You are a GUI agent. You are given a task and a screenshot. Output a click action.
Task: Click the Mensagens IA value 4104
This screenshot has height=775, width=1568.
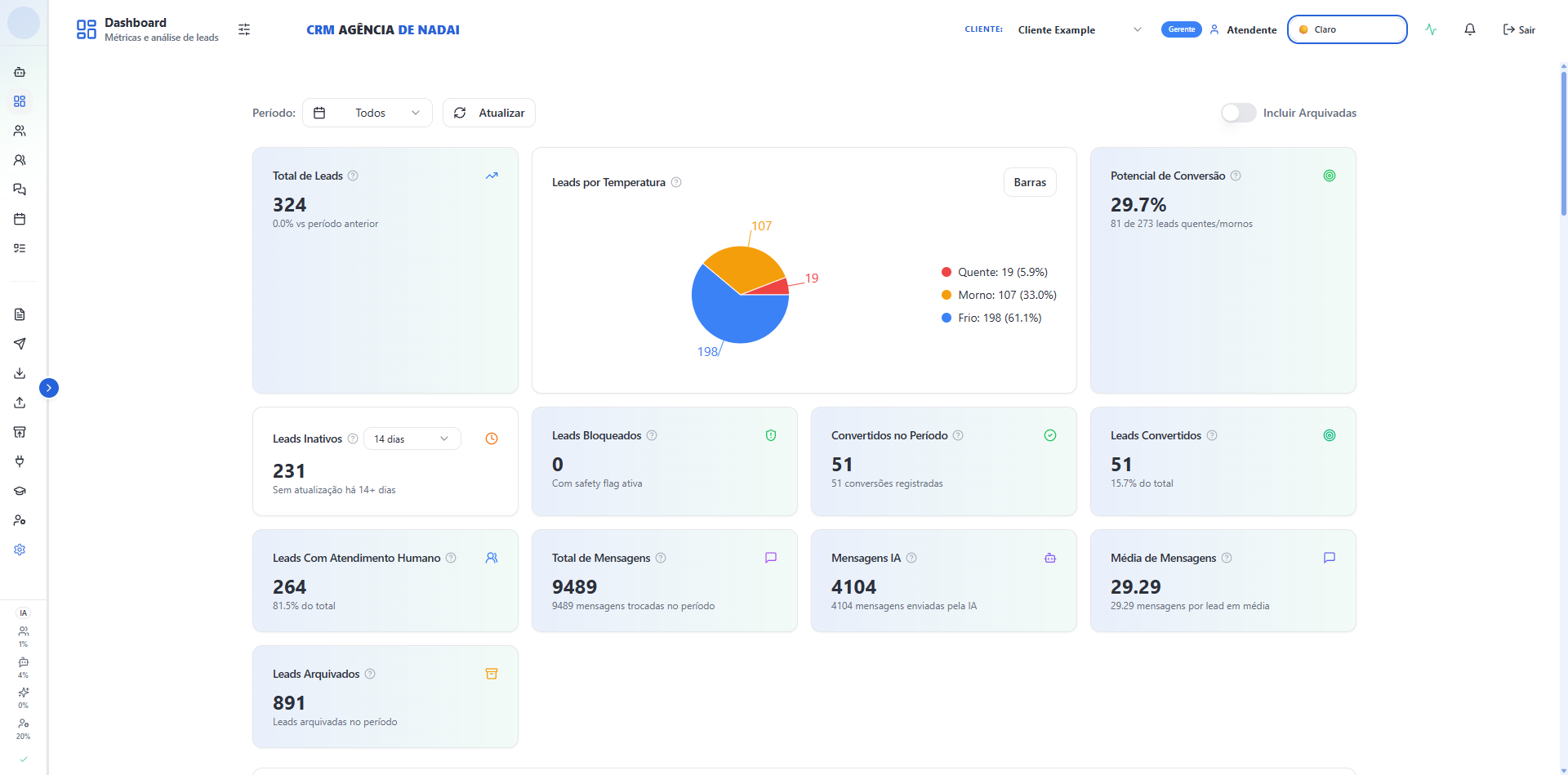pyautogui.click(x=853, y=587)
